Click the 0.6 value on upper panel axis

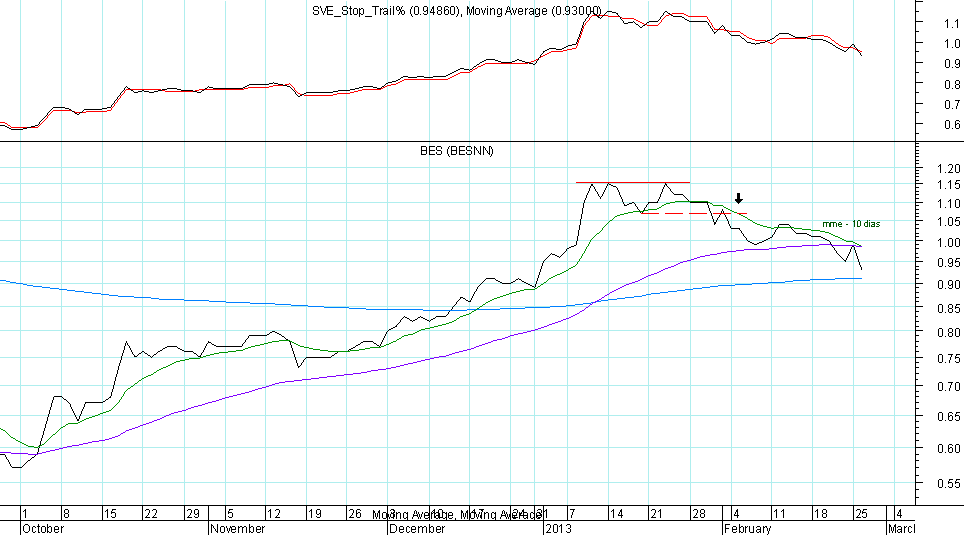[952, 125]
